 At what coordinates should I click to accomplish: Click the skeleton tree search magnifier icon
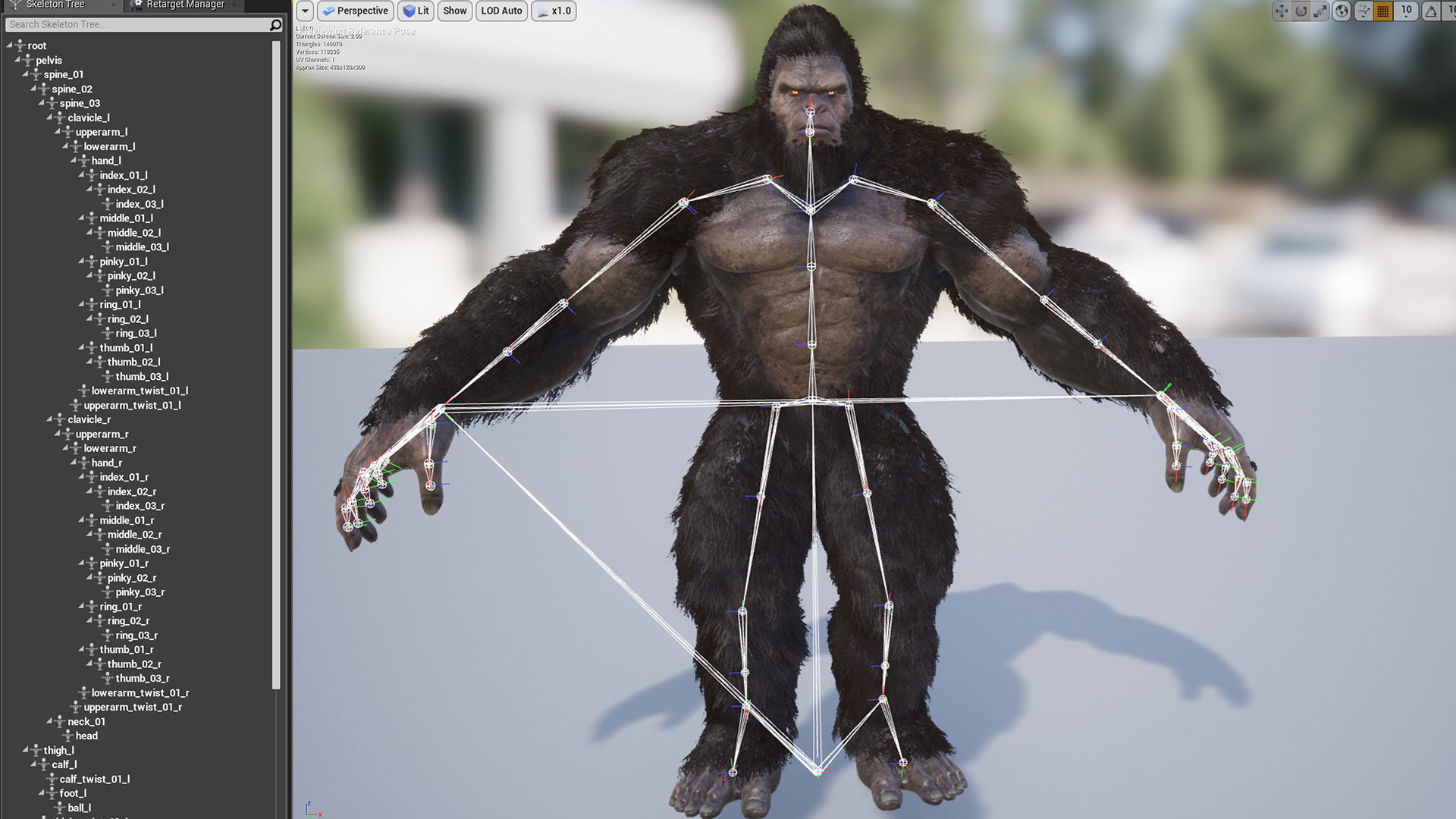[x=275, y=25]
